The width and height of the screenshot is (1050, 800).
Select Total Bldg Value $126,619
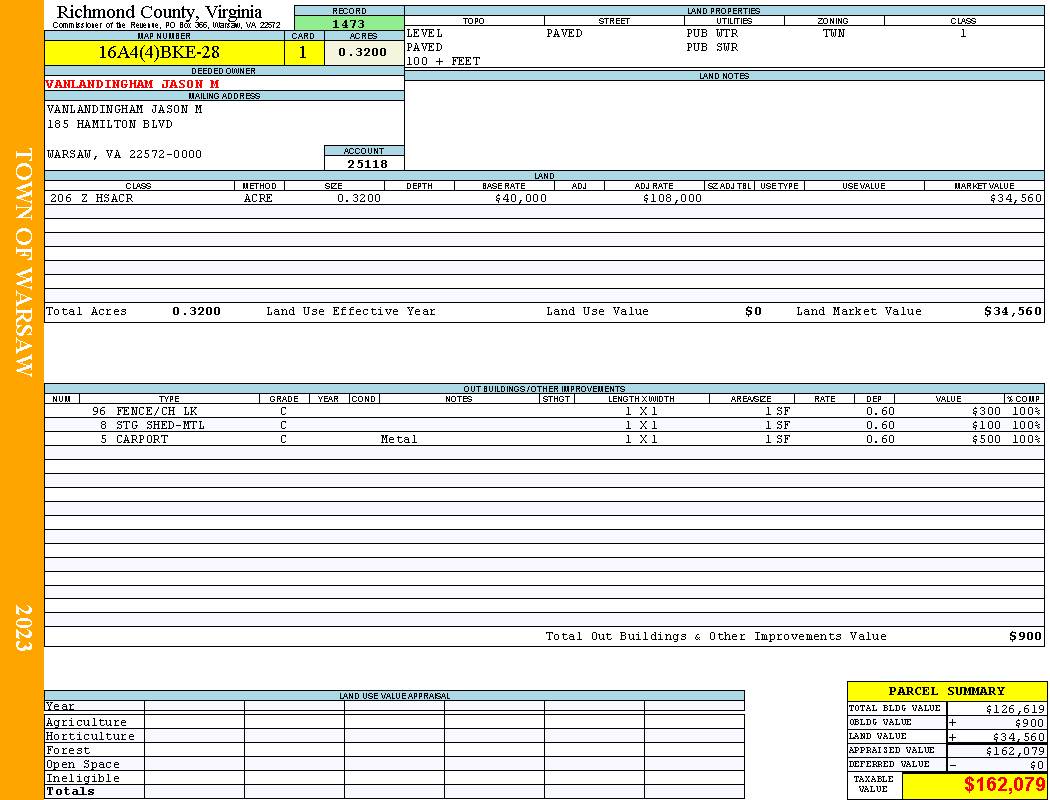click(x=1015, y=709)
